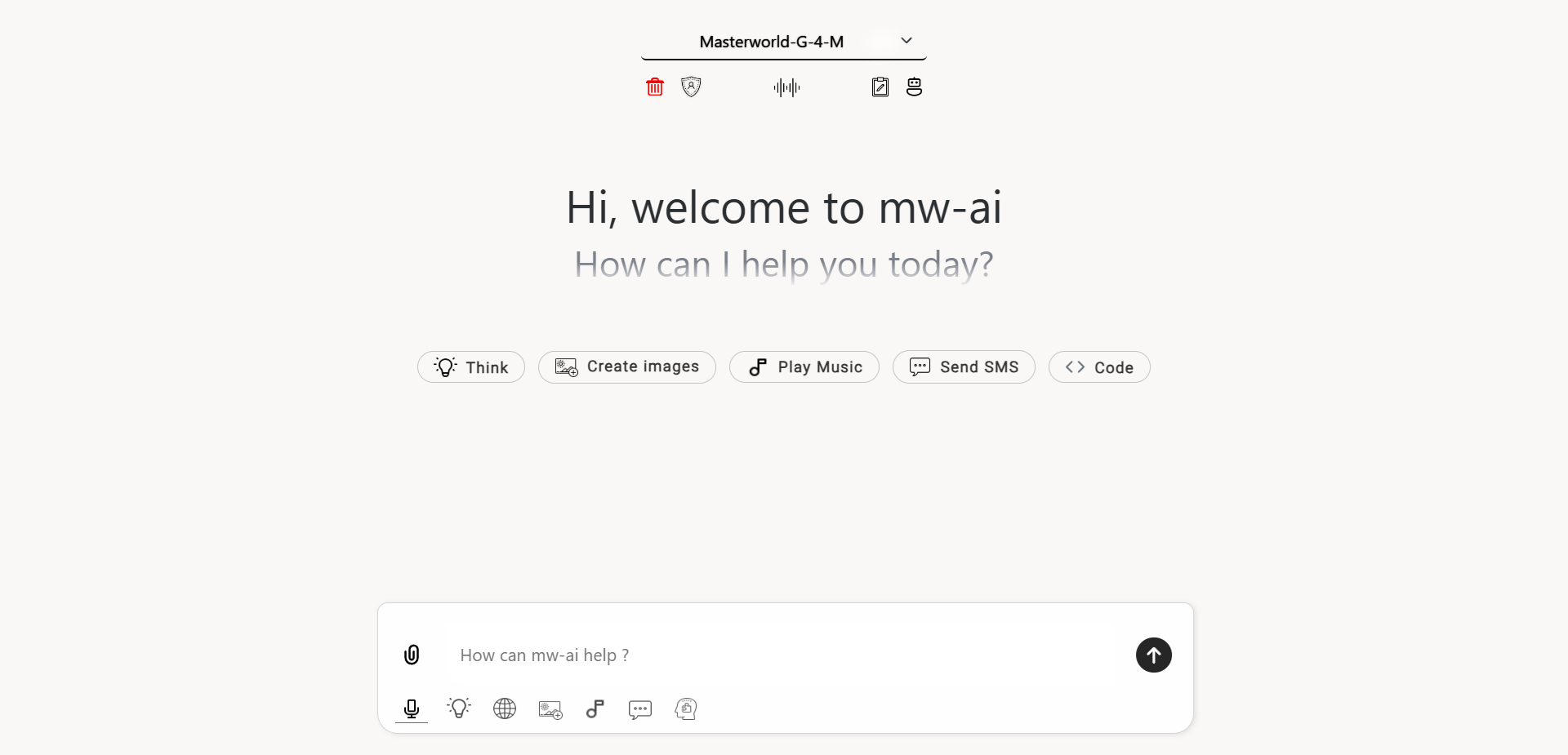
Task: Click the robot assistant icon at top right
Action: tap(913, 87)
